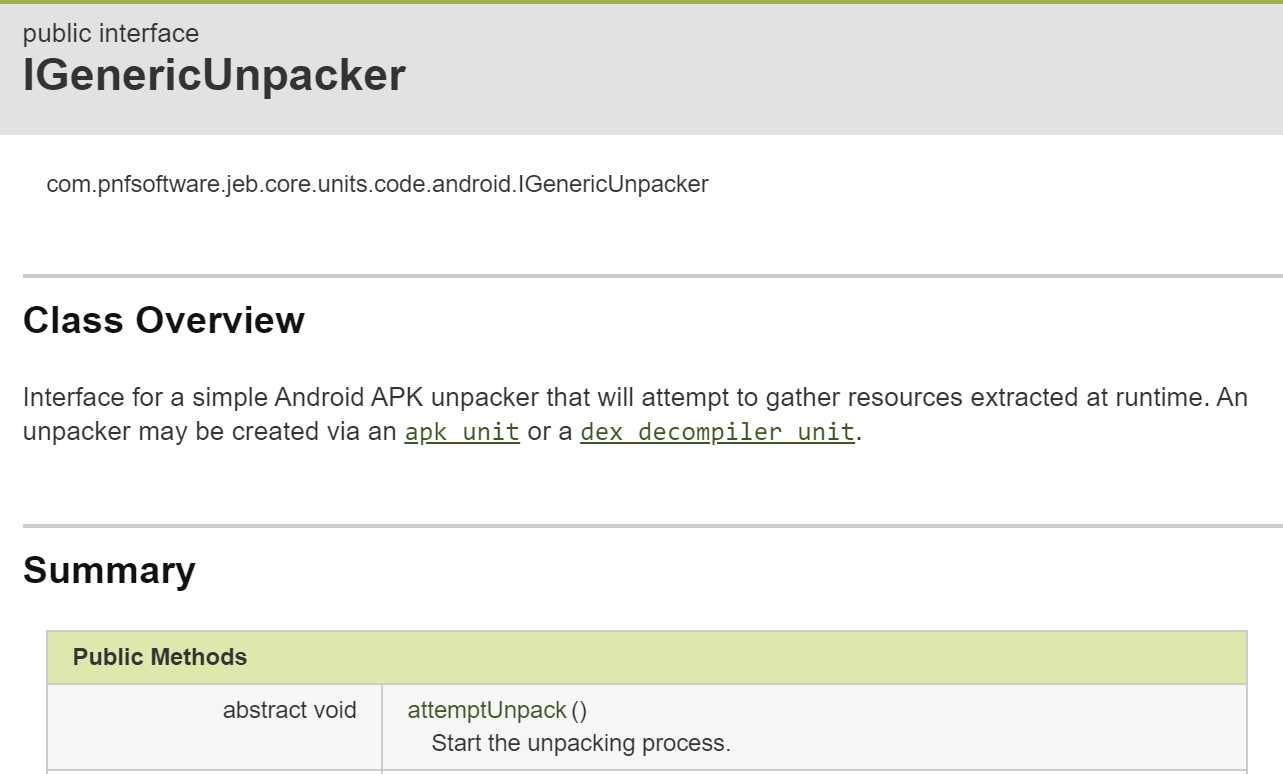The width and height of the screenshot is (1283, 774).
Task: Click the Summary section heading
Action: tap(109, 570)
